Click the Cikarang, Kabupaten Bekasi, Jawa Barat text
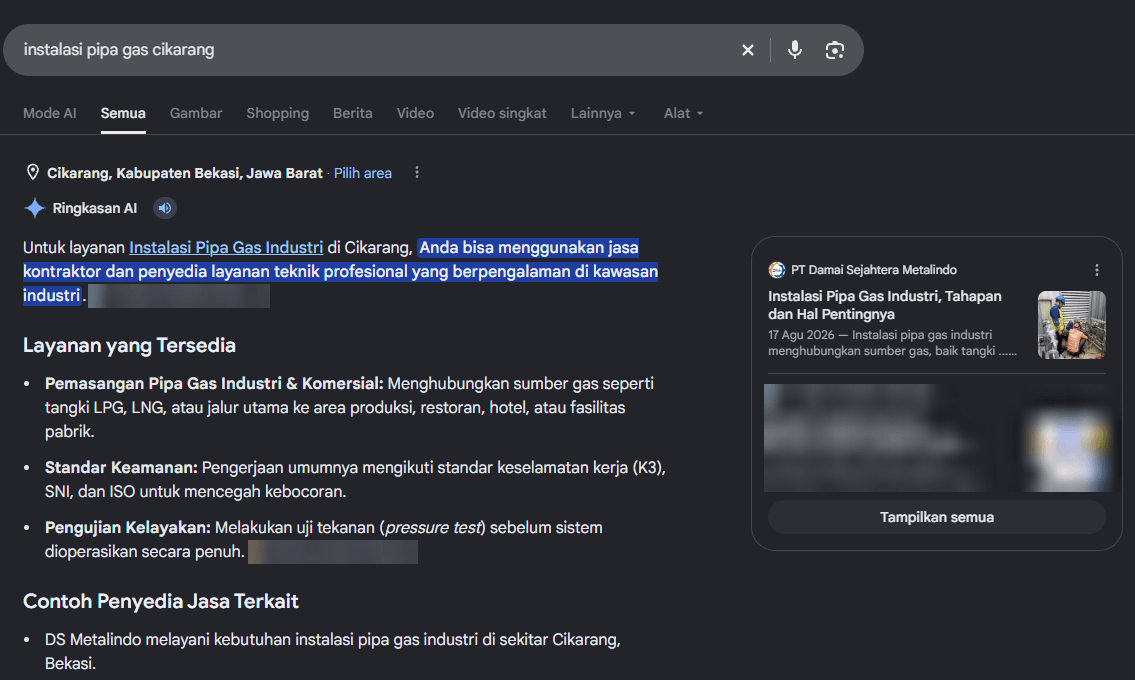Screen dimensions: 1135x680 pyautogui.click(x=185, y=173)
